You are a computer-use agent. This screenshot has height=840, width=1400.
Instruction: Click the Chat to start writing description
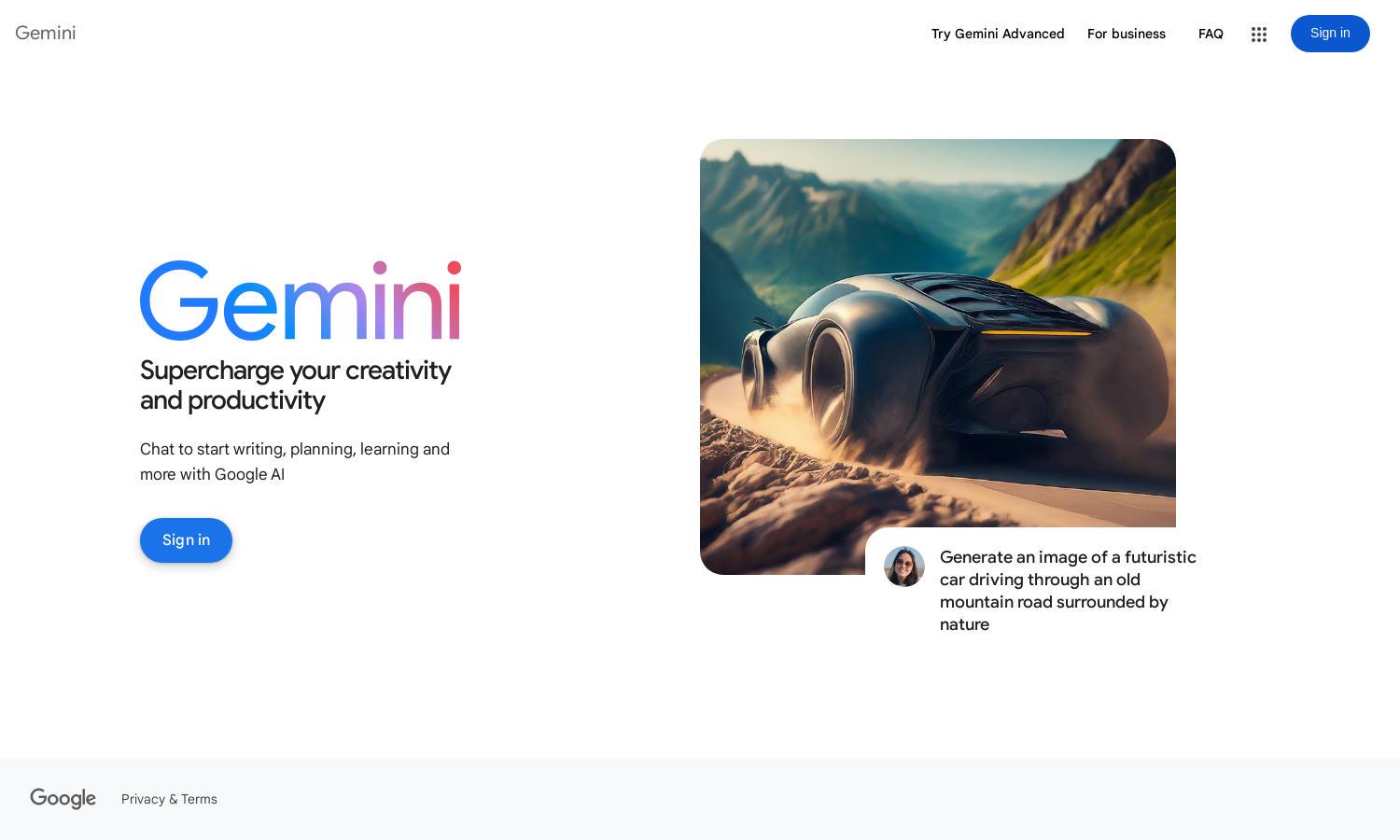coord(295,462)
